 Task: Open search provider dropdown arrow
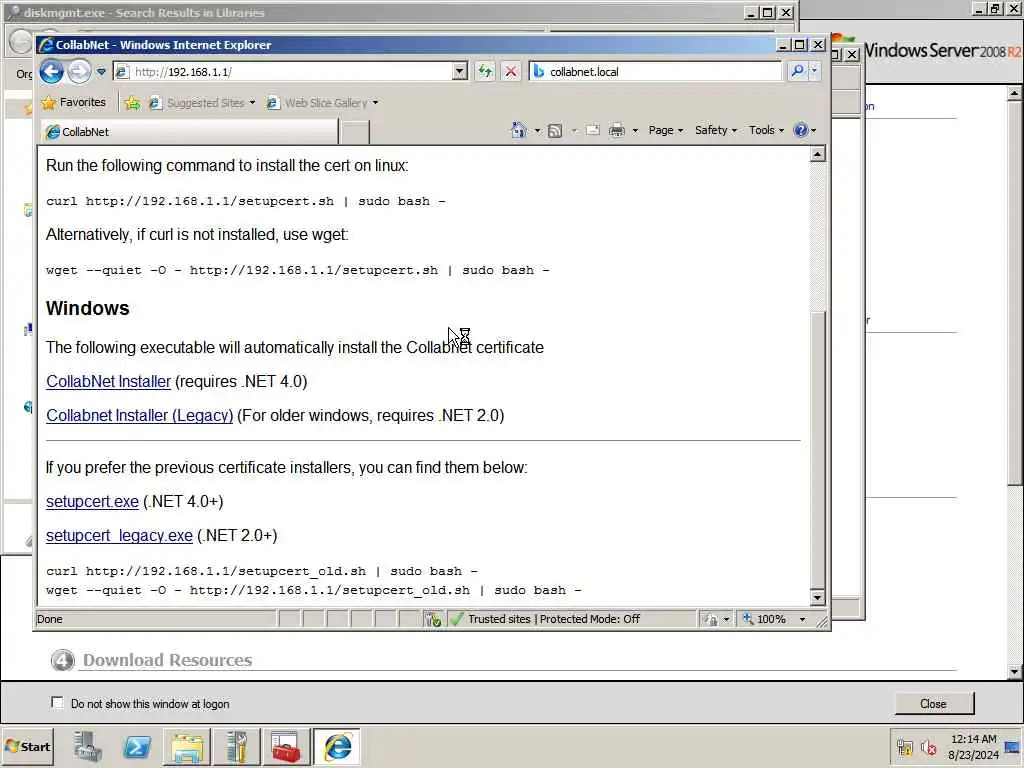pos(814,71)
